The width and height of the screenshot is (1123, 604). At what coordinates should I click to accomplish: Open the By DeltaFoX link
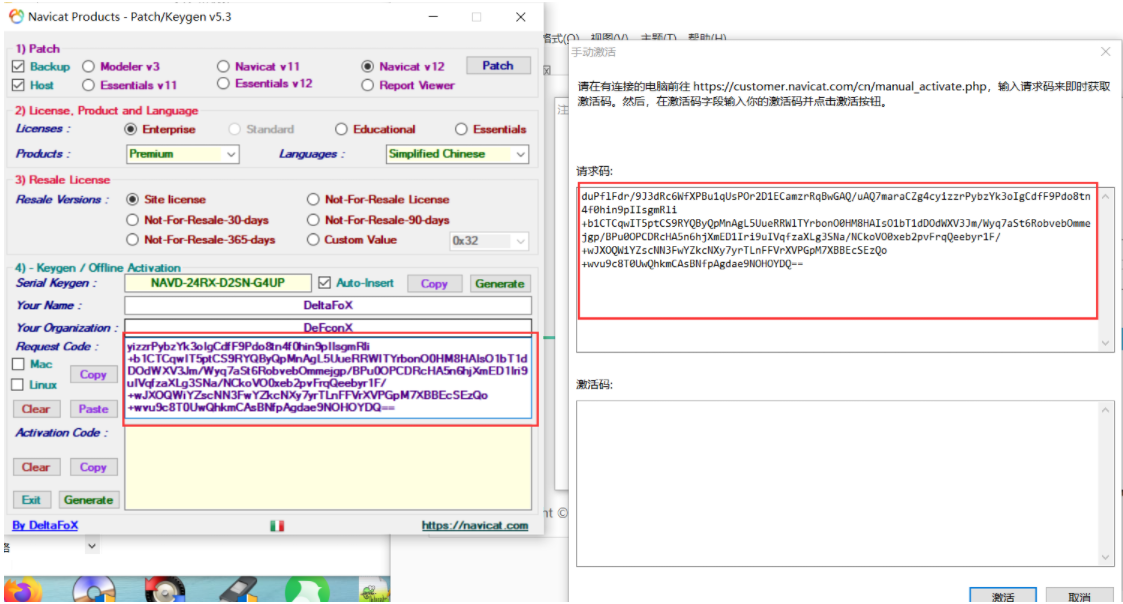coord(45,526)
